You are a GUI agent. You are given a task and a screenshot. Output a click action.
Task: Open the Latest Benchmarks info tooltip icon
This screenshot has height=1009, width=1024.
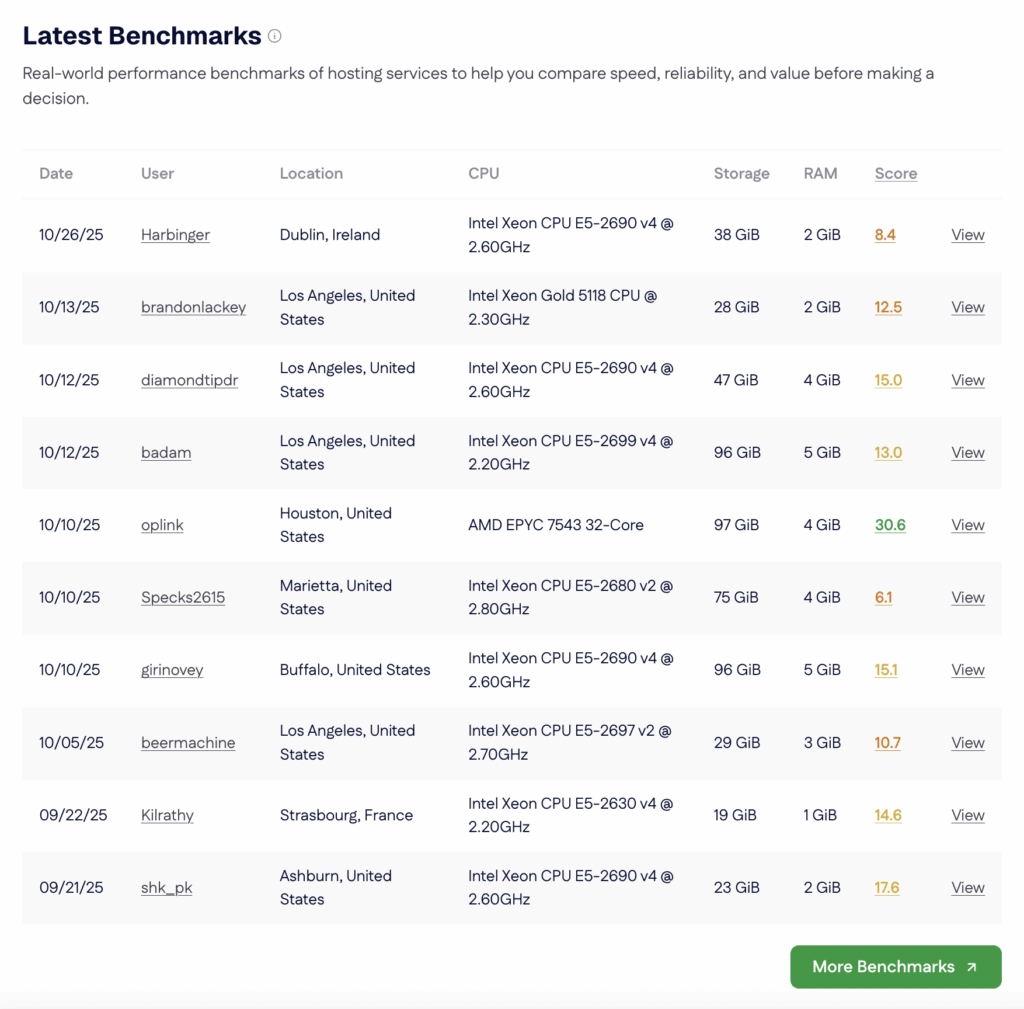275,35
